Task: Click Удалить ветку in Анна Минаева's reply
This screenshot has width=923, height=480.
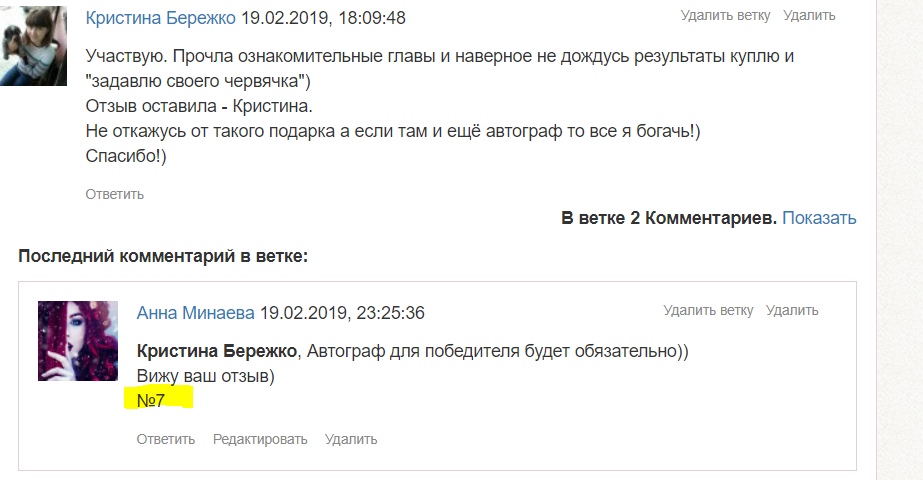Action: (708, 311)
